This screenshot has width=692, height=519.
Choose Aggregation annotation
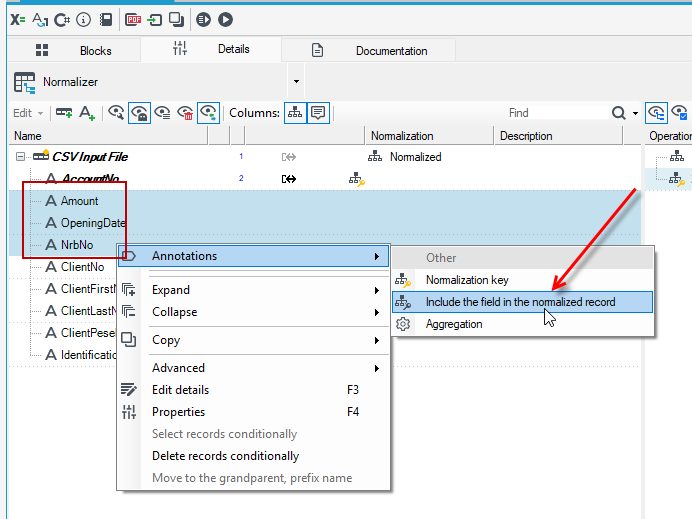pyautogui.click(x=522, y=324)
